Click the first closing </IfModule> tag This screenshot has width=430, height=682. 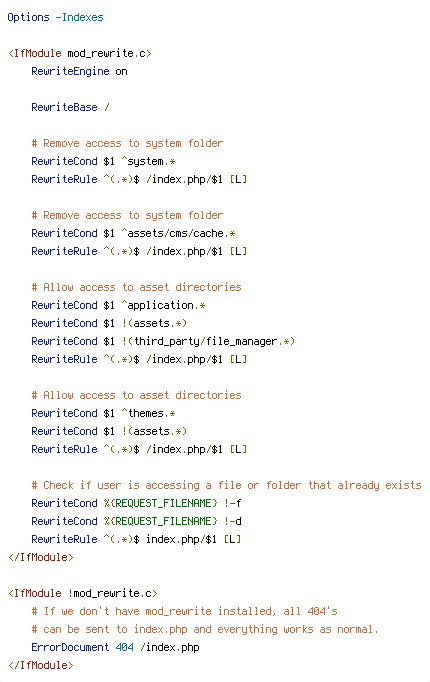[40, 557]
